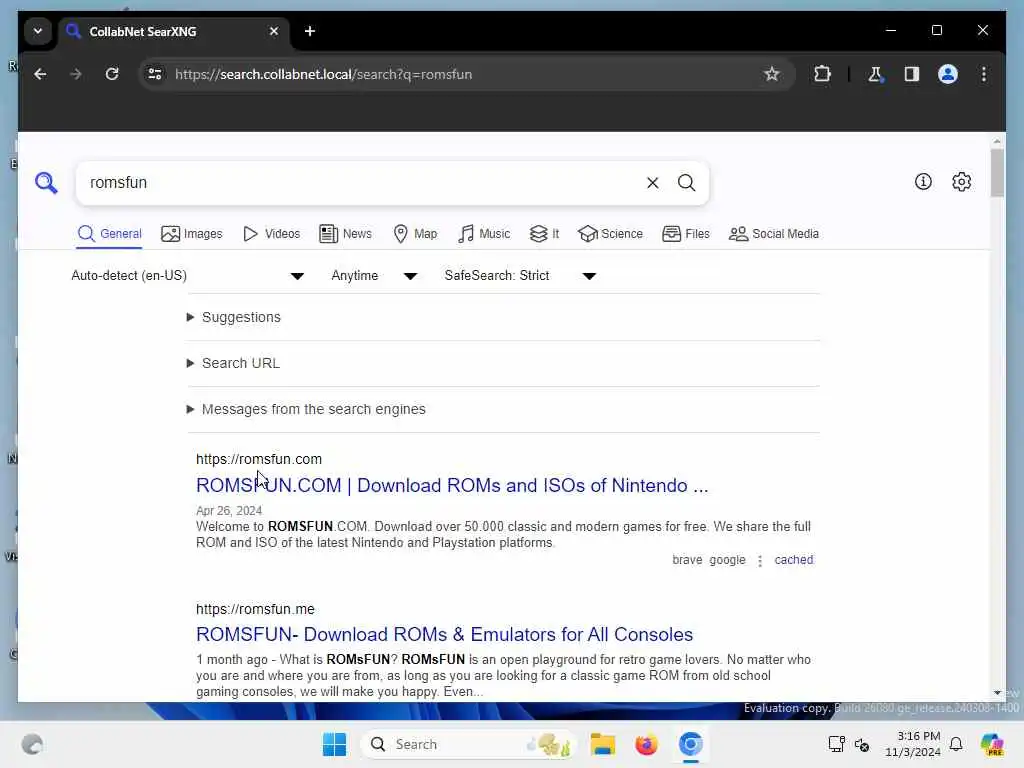
Task: Submit search with the magnifier button
Action: [686, 183]
